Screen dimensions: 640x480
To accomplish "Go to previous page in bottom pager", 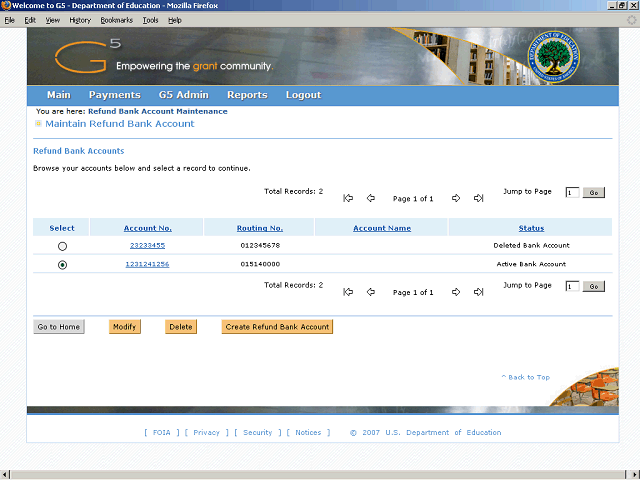I will coord(371,292).
